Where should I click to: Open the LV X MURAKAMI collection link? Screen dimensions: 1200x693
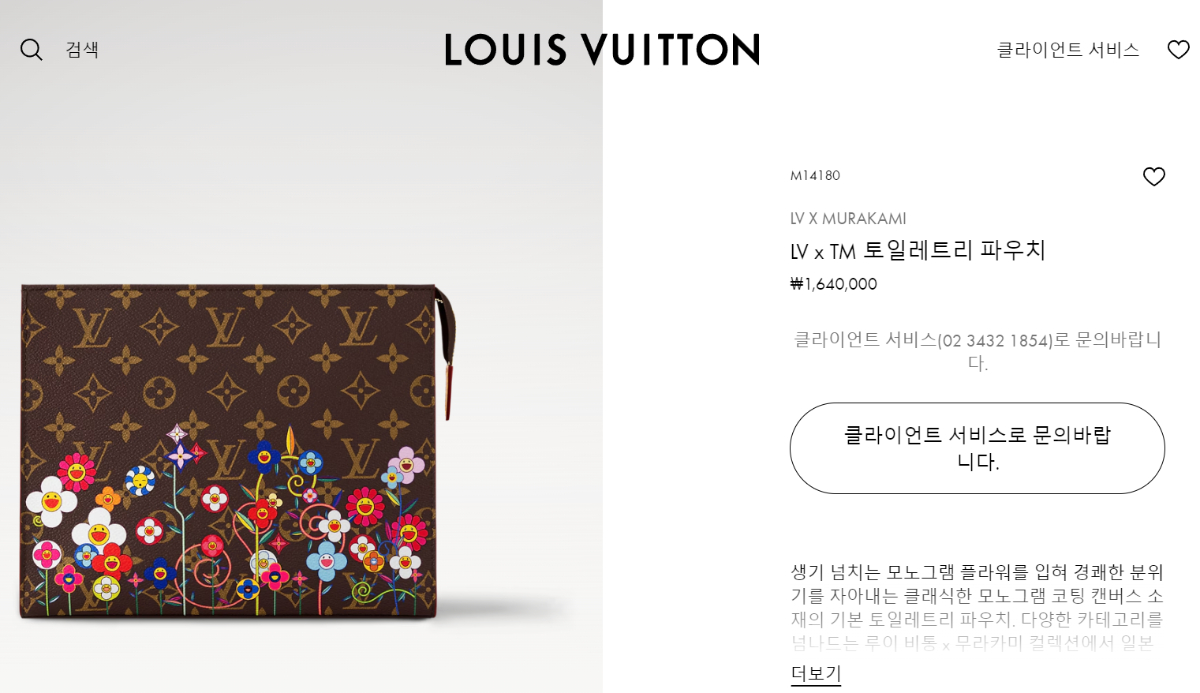click(x=848, y=218)
